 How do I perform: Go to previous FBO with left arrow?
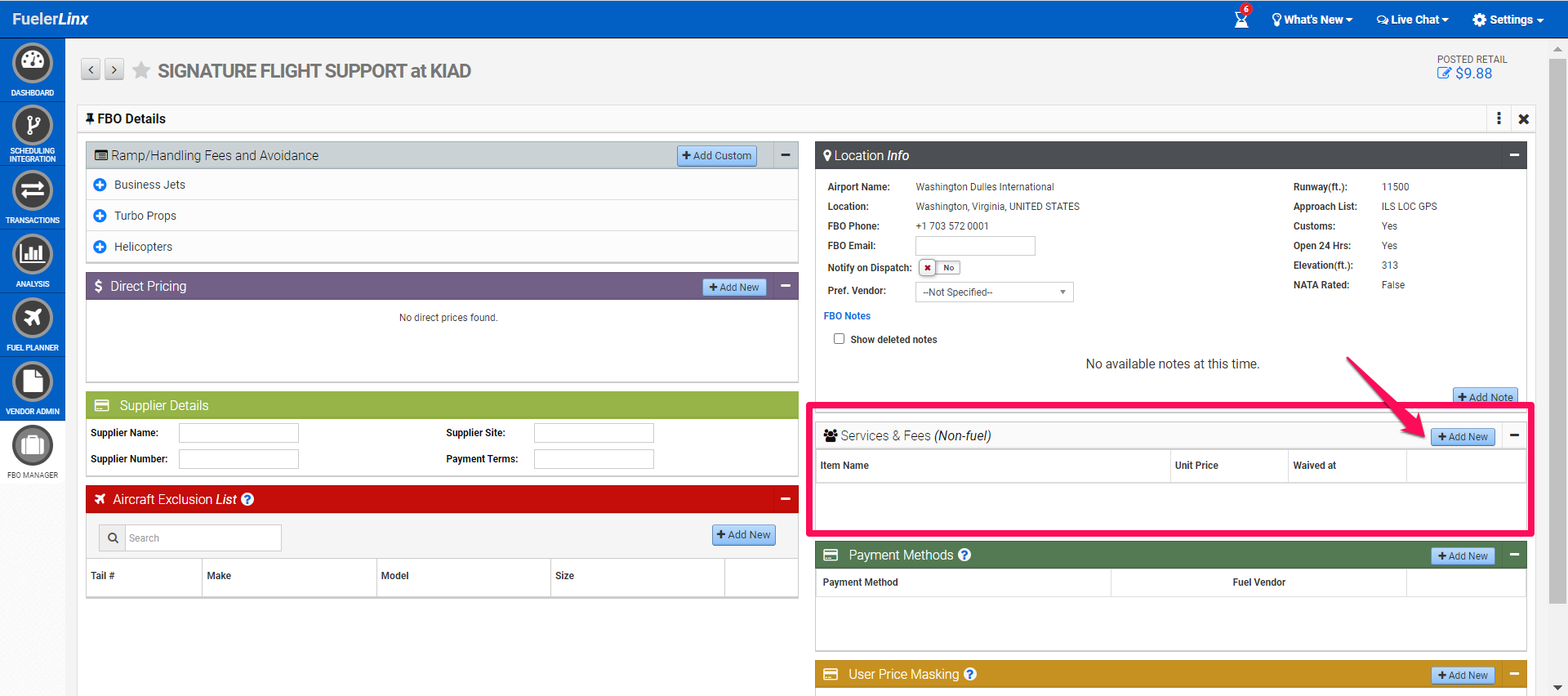coord(91,69)
